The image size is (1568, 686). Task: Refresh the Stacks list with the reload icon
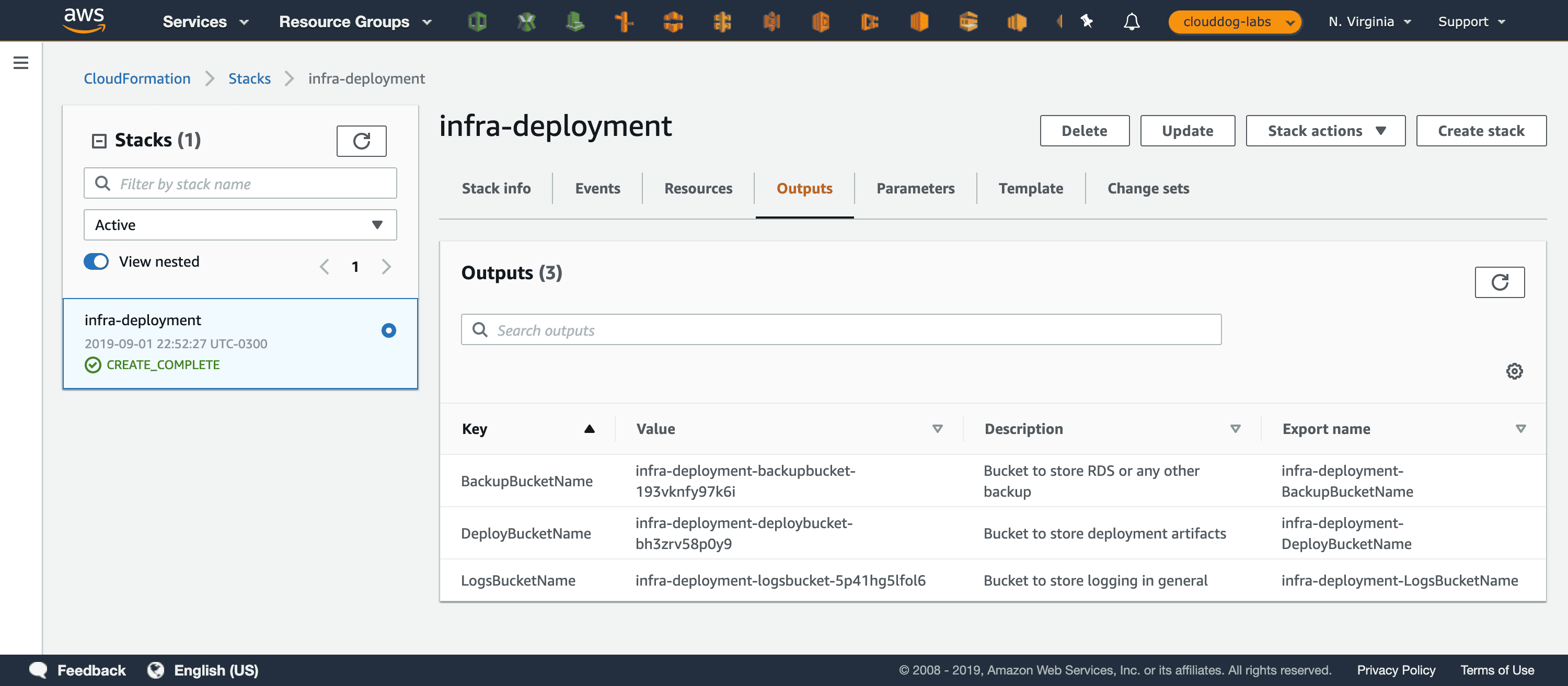362,141
